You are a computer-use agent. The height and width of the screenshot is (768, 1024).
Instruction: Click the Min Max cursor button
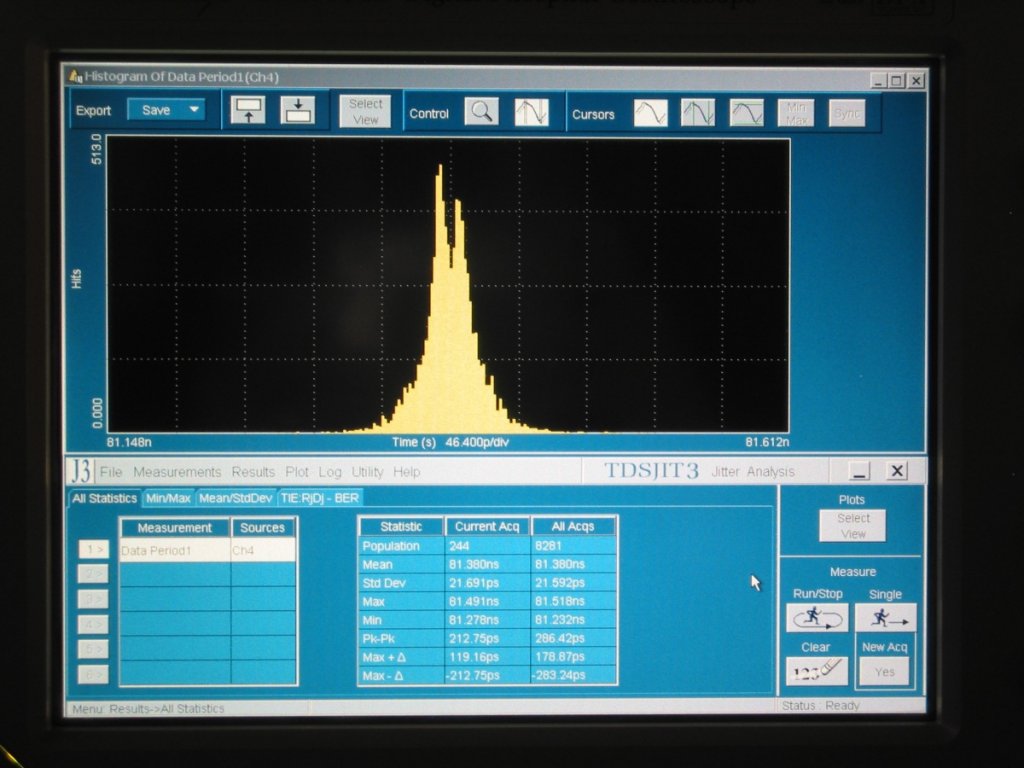coord(796,114)
